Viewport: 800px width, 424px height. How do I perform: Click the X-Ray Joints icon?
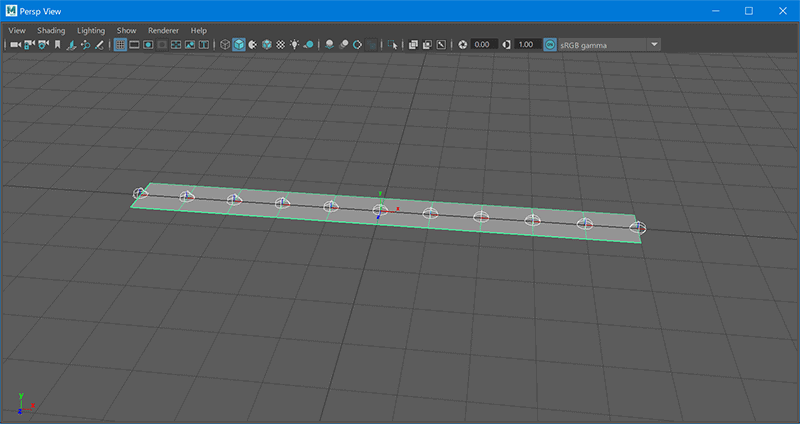[x=441, y=45]
